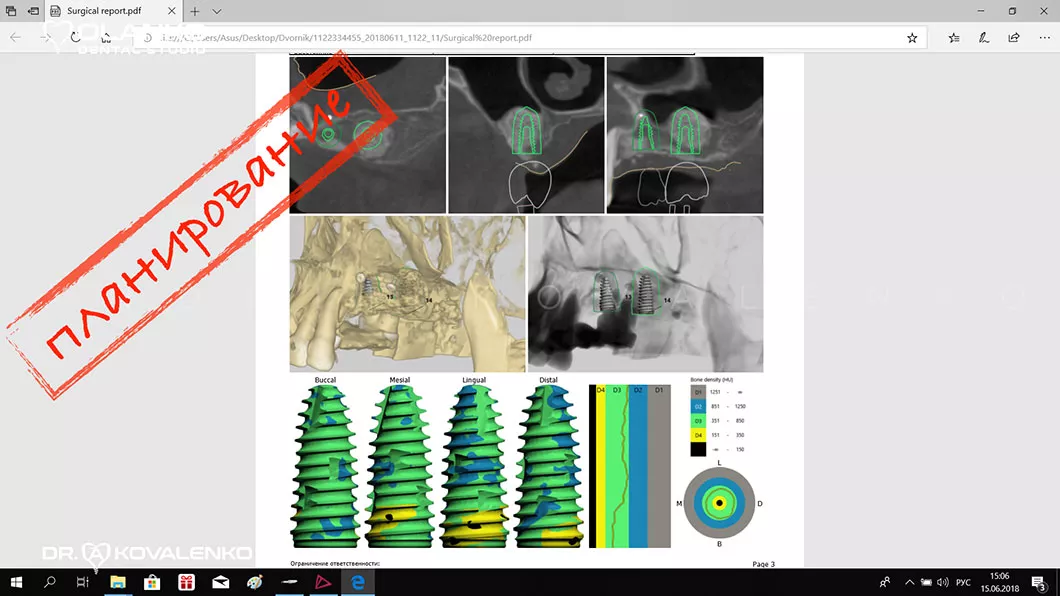Add the page to favorites with the star icon

click(912, 38)
